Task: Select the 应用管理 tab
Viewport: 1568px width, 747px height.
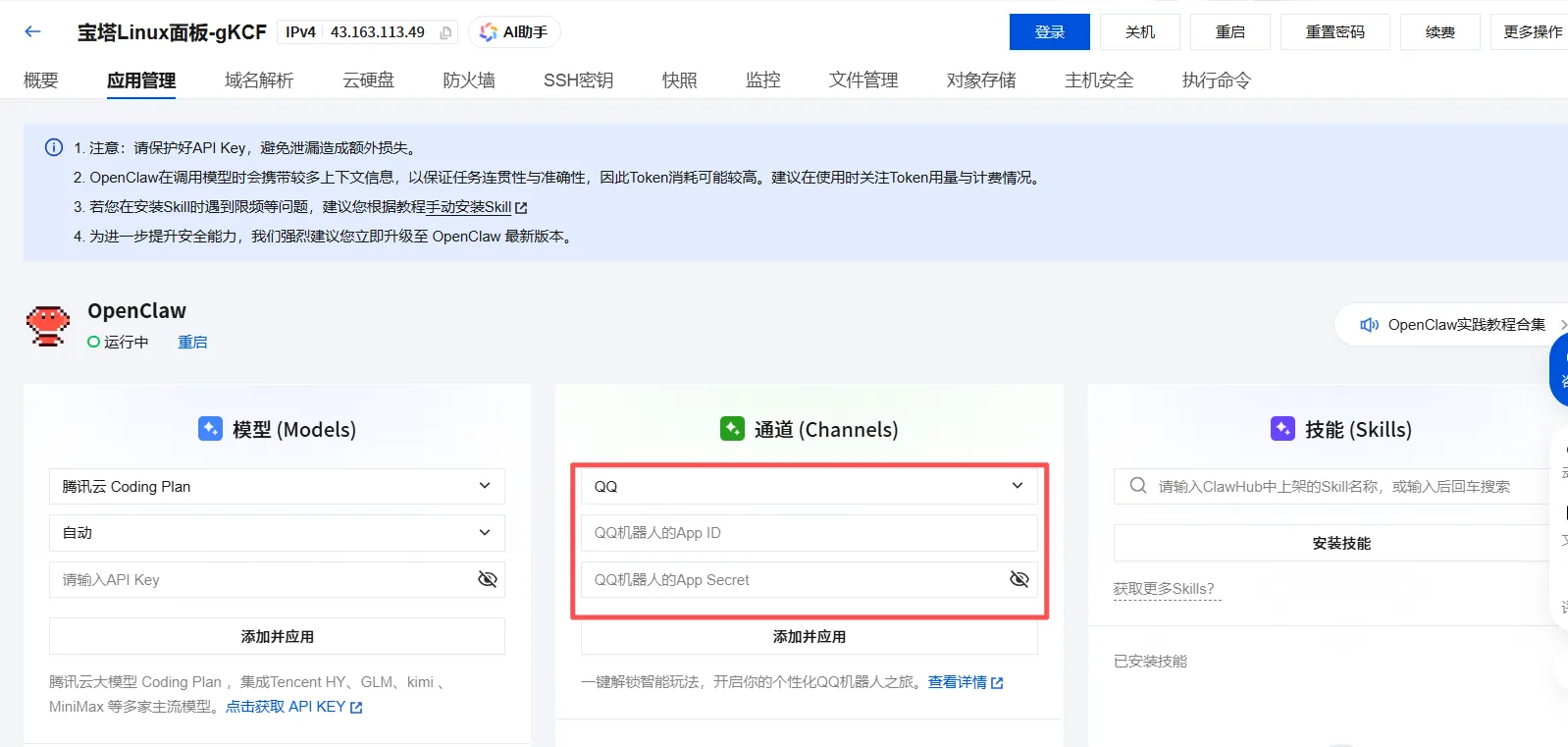Action: (141, 80)
